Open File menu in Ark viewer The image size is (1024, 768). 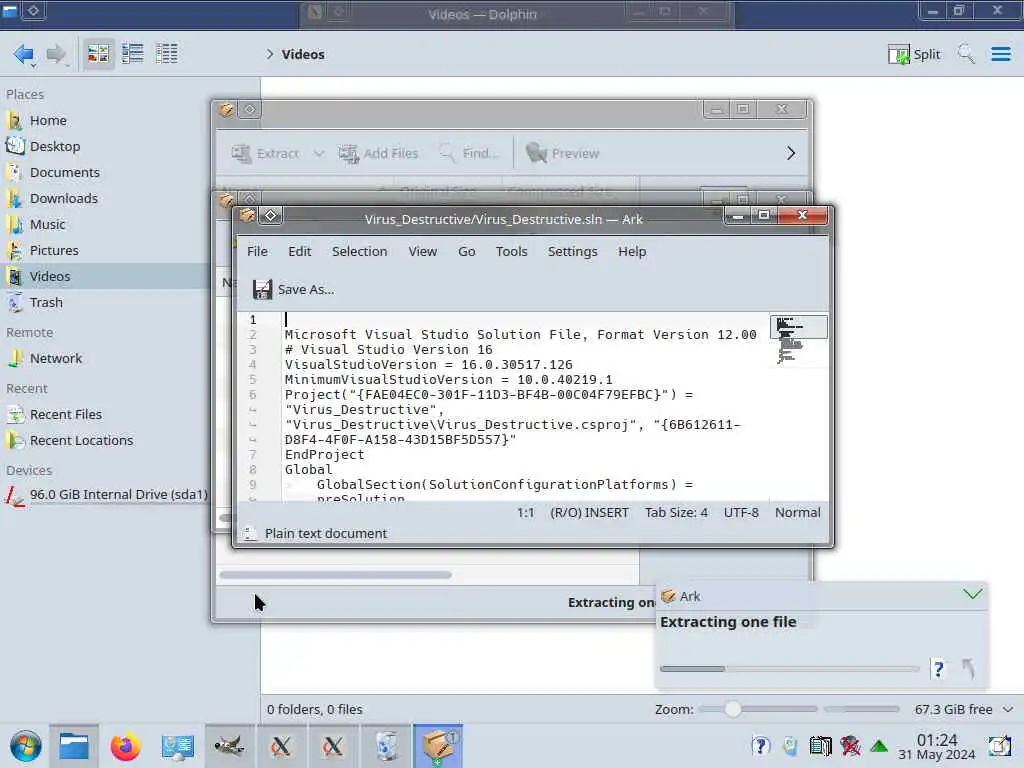point(257,251)
